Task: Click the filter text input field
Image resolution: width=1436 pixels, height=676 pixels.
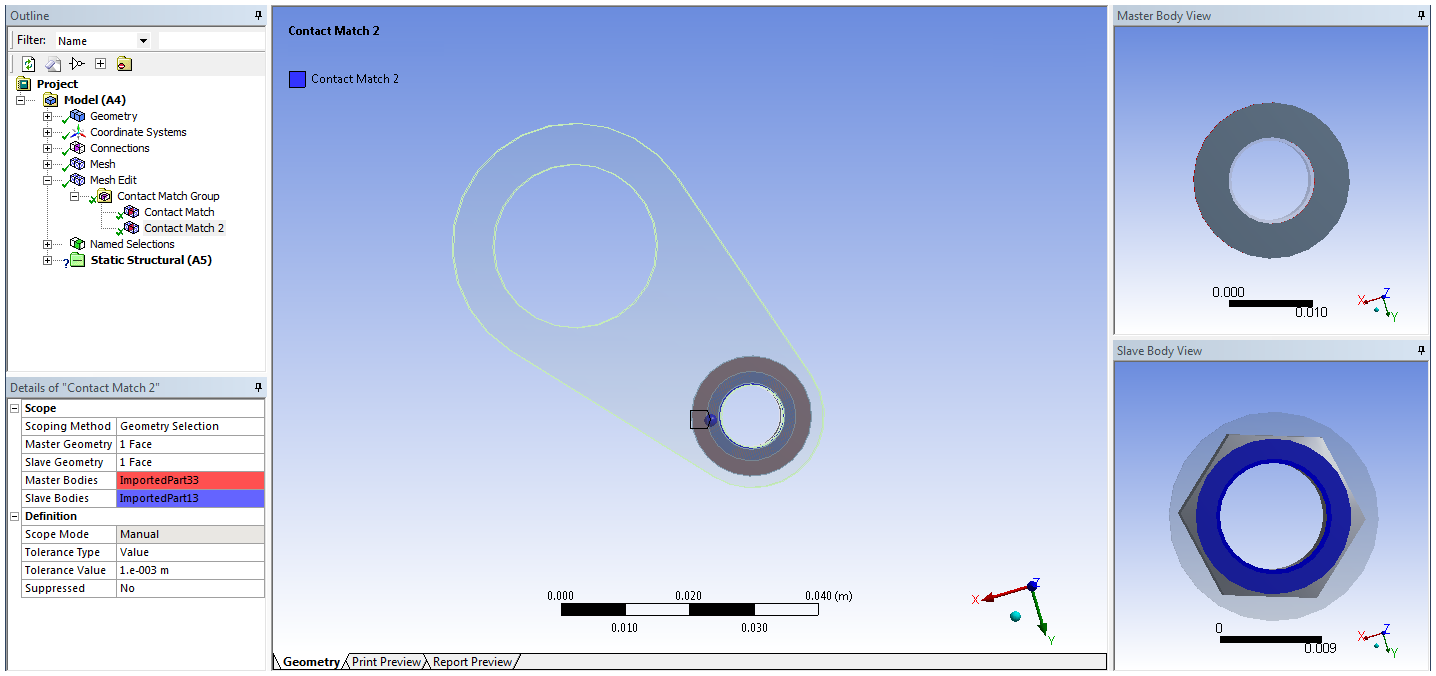Action: pos(210,41)
